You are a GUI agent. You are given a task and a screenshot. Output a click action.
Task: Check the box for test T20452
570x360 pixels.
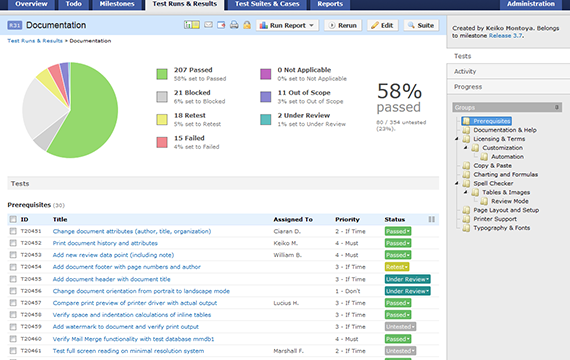click(x=13, y=243)
